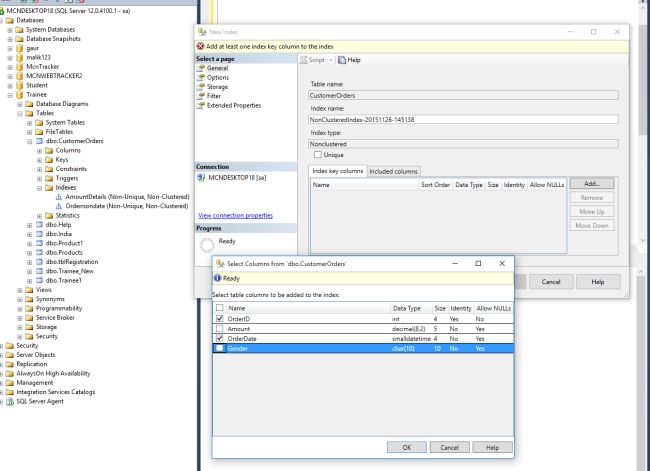Click OK in Select Columns dialog
This screenshot has height=471, width=650.
407,447
